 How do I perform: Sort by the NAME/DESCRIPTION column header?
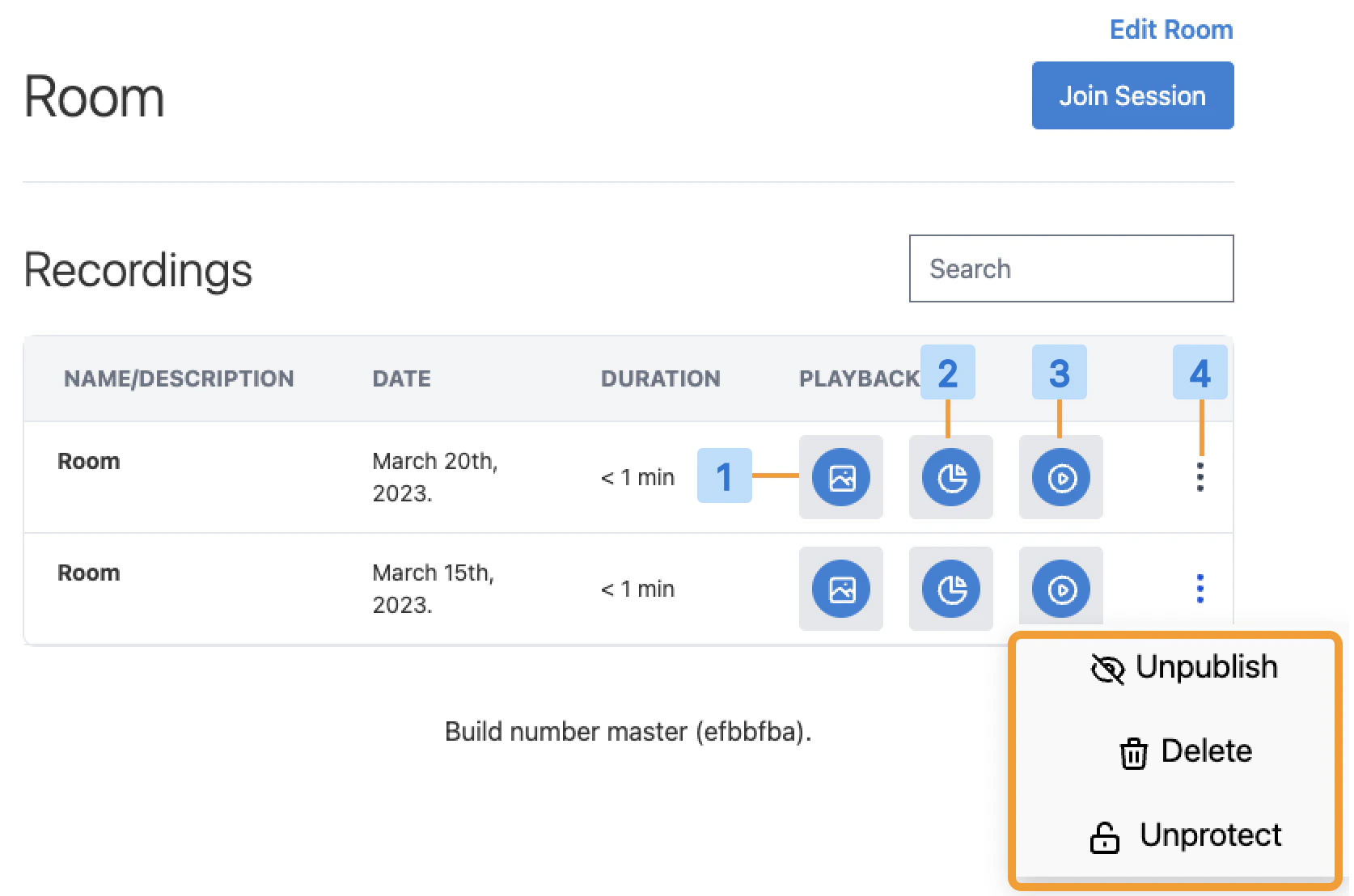179,378
